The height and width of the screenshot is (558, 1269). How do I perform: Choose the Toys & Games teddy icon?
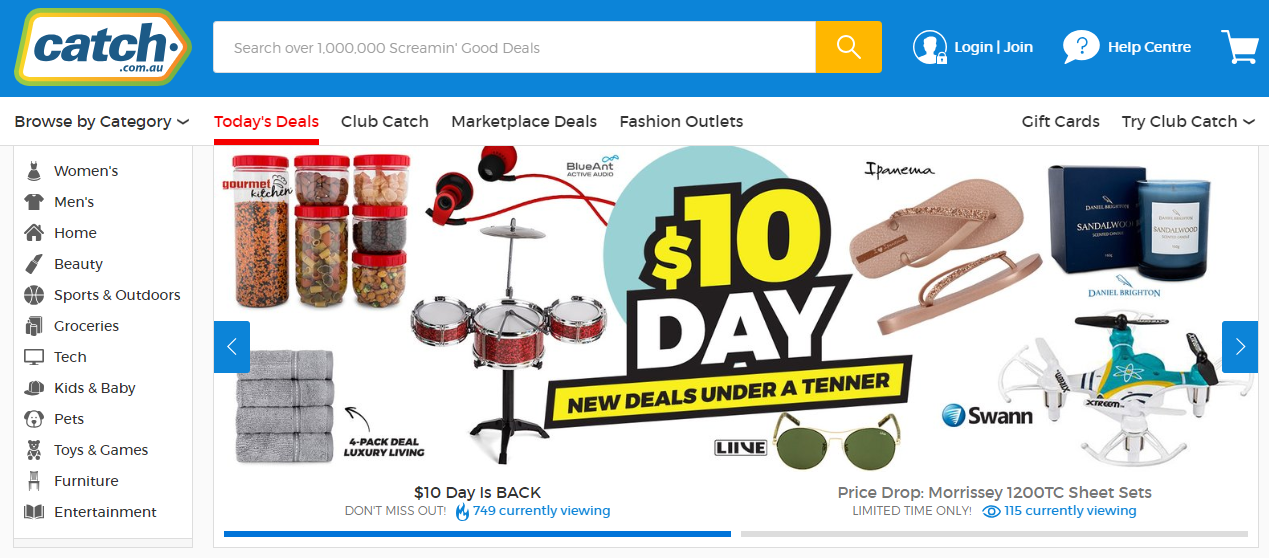click(x=34, y=450)
